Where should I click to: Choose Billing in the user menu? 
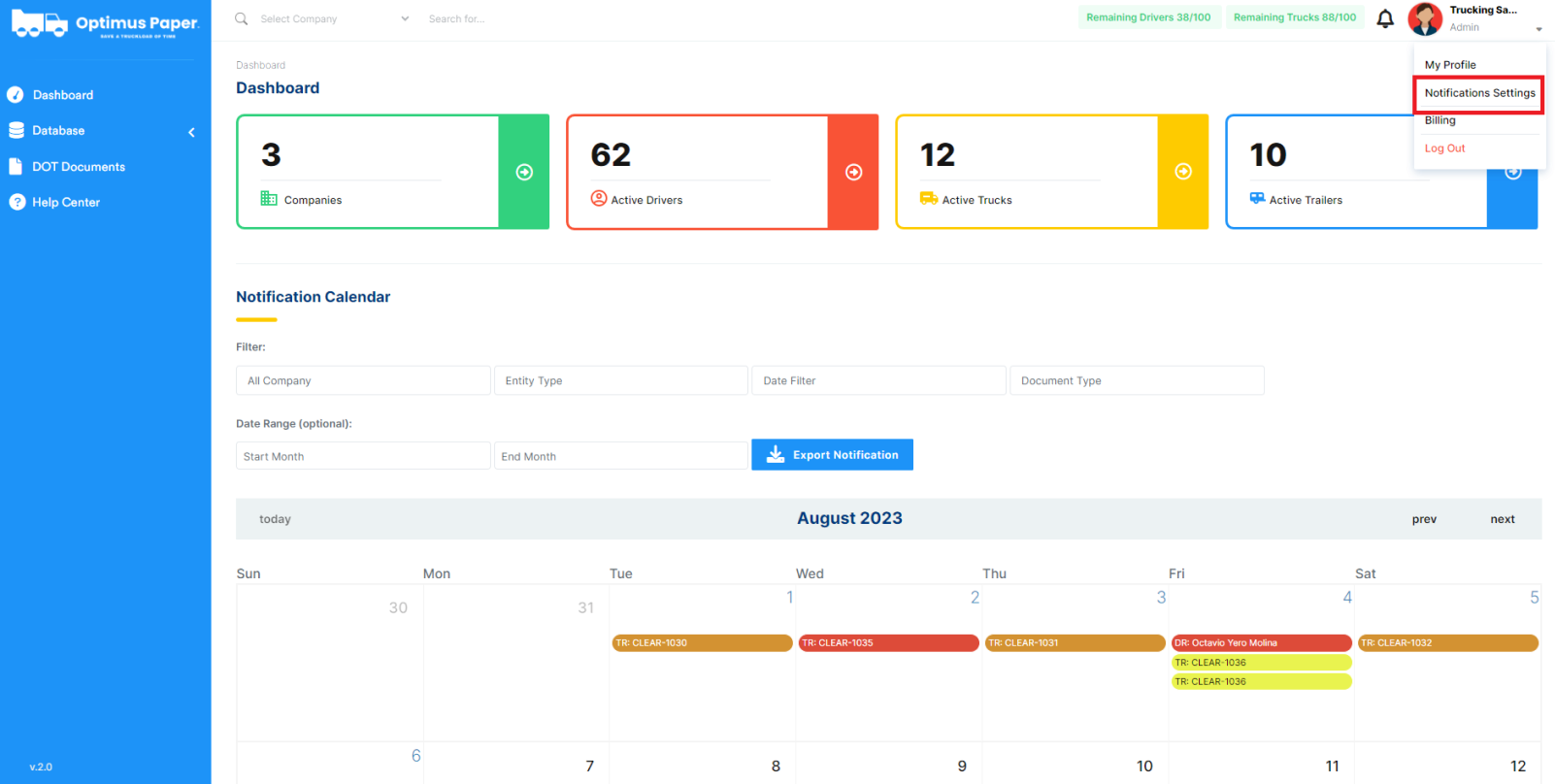coord(1440,120)
